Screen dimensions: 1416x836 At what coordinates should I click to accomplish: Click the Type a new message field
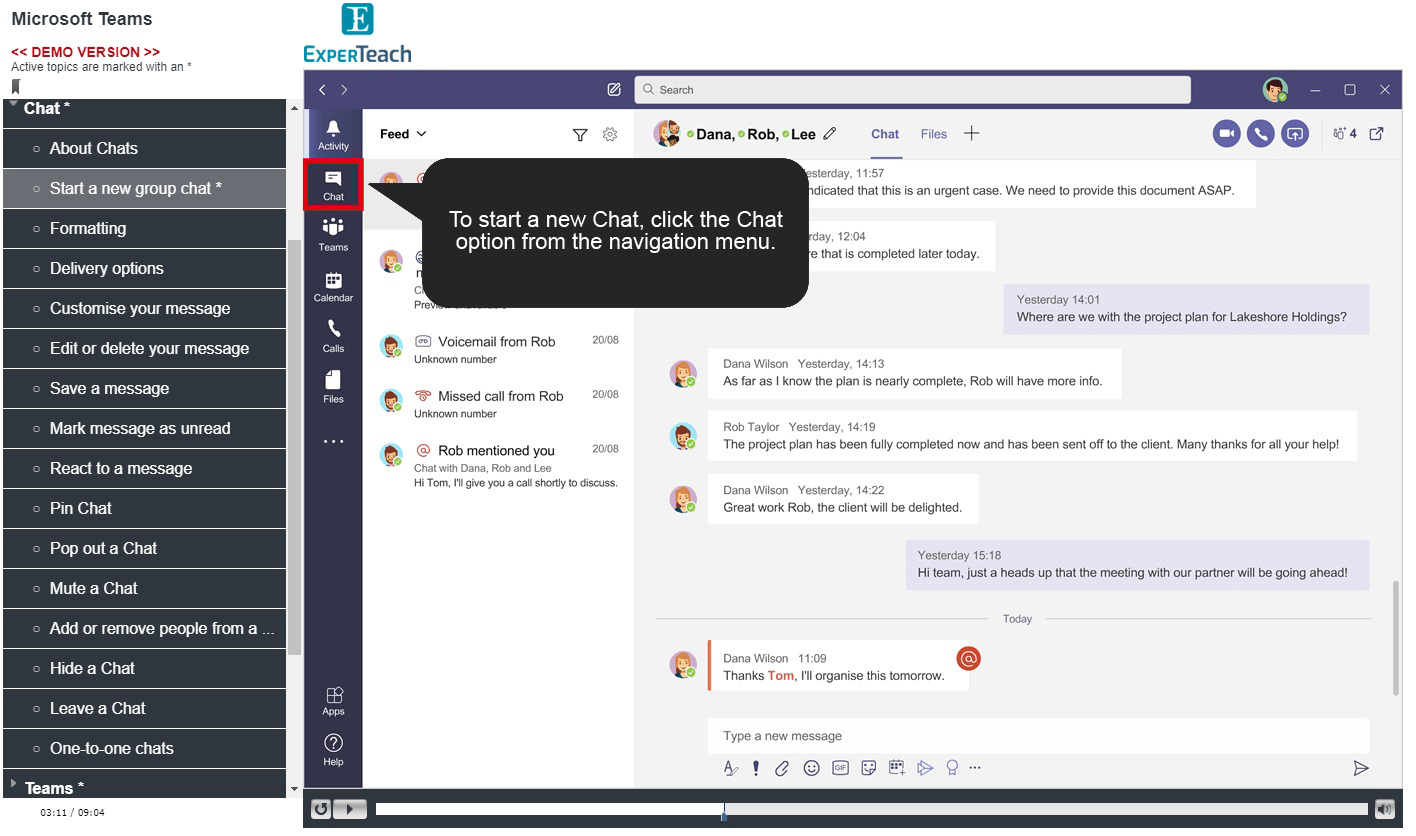click(x=1038, y=736)
